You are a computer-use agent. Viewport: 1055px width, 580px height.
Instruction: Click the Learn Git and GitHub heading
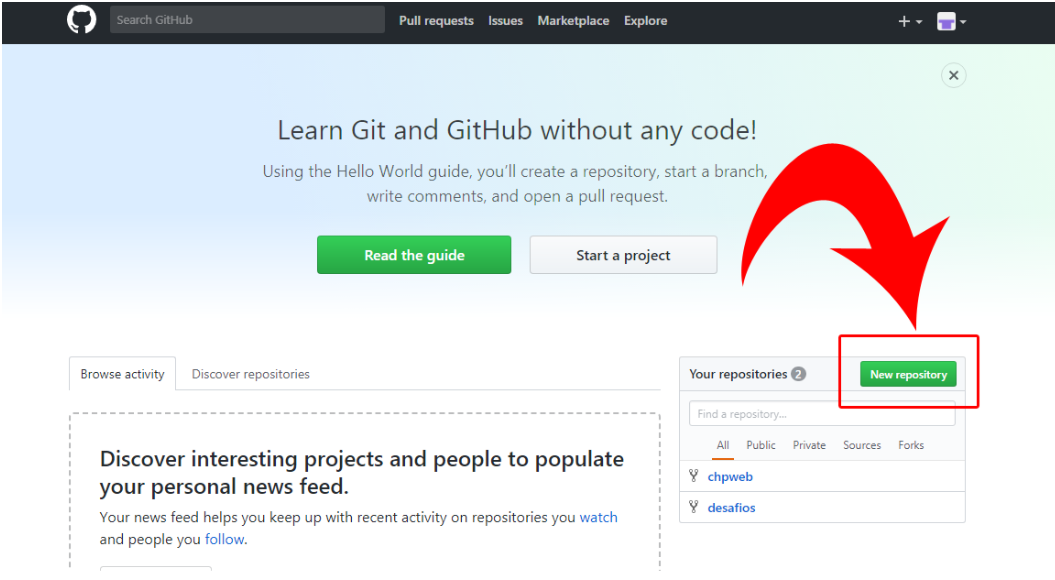(x=517, y=131)
